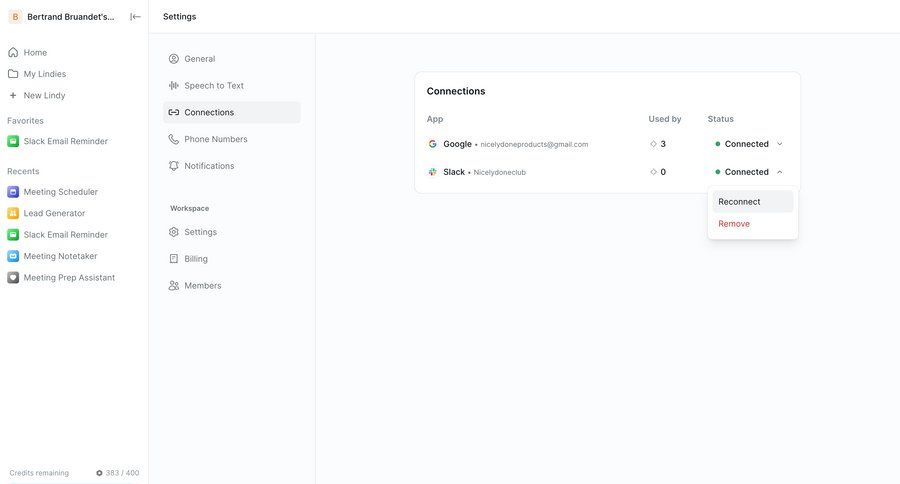
Task: Click the Slack workspace name Nicelydoneclub
Action: tap(499, 172)
